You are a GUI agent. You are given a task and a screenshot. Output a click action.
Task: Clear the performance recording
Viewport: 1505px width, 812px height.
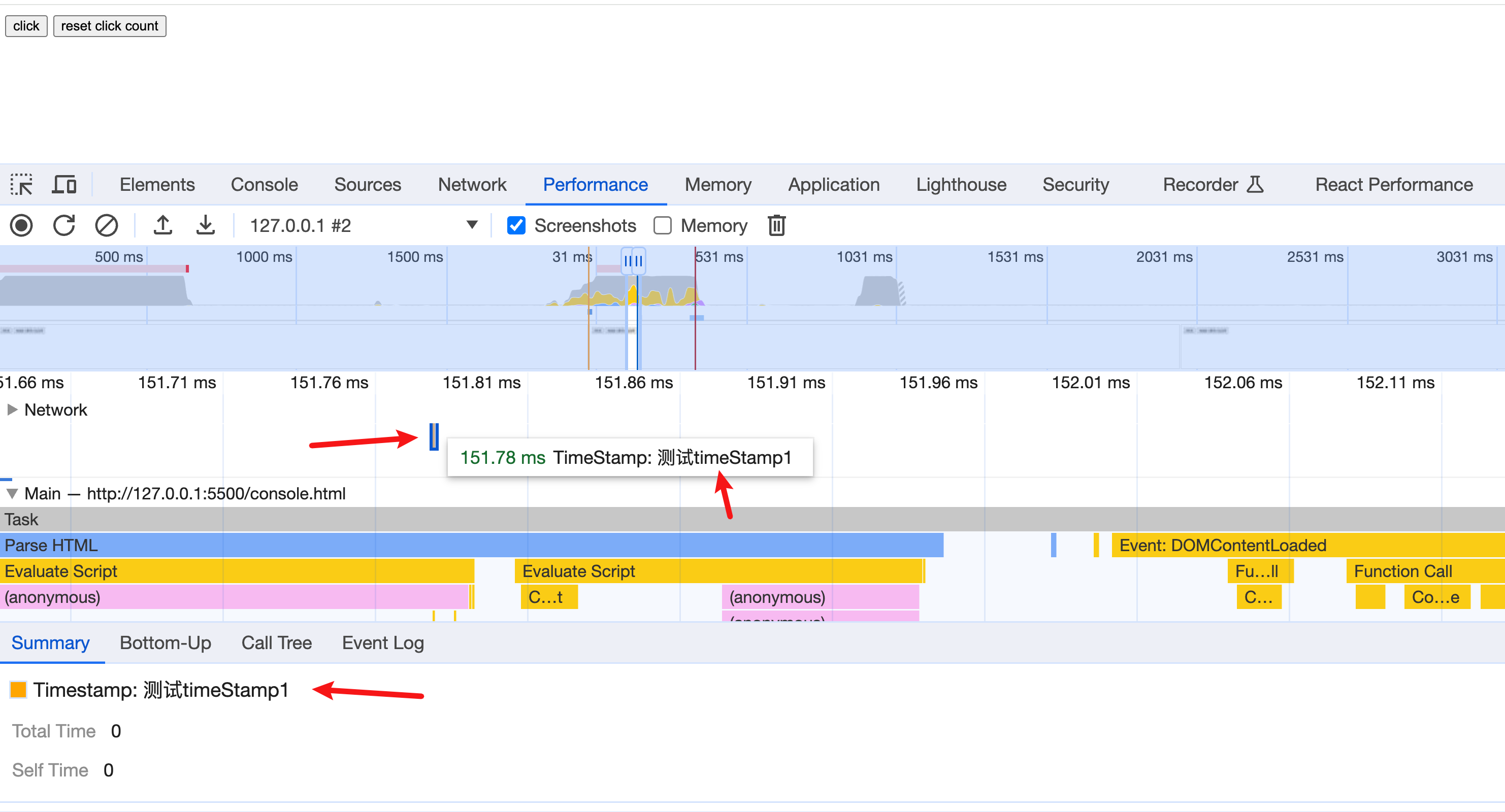pyautogui.click(x=106, y=225)
